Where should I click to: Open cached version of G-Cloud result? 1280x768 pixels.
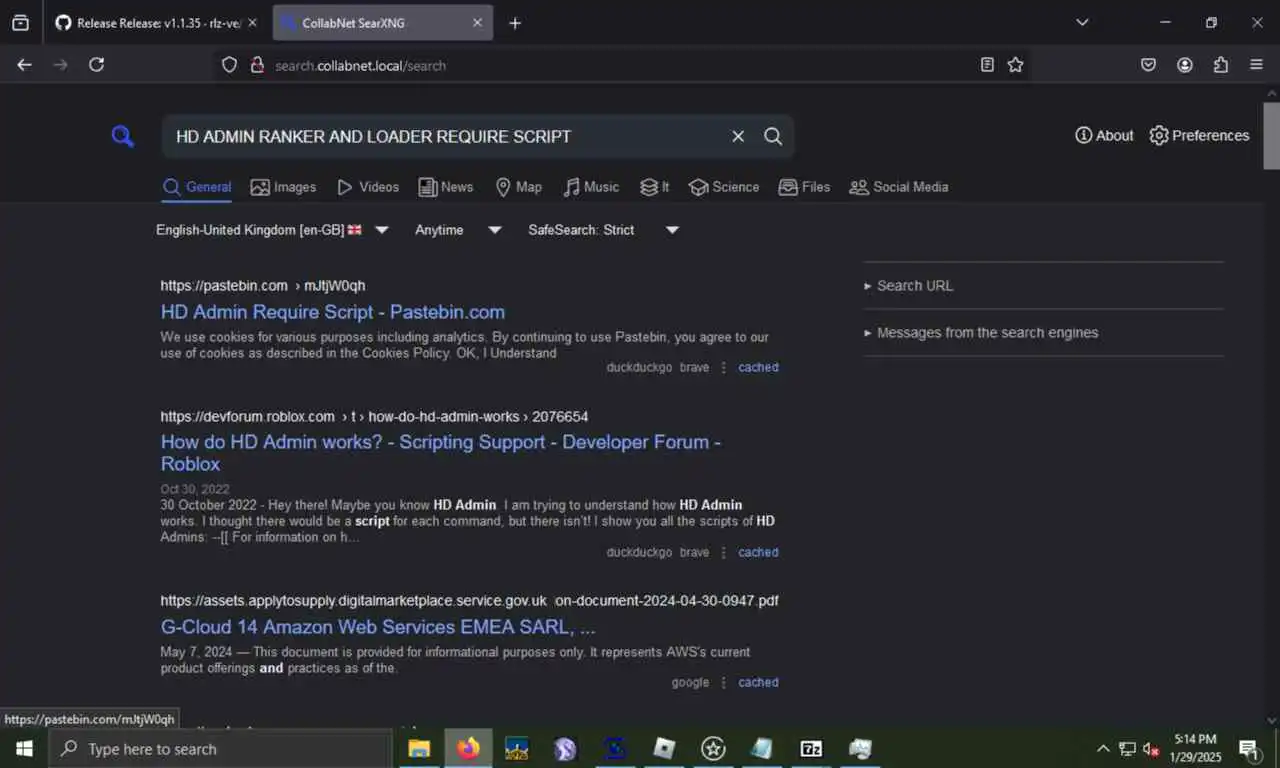point(758,682)
